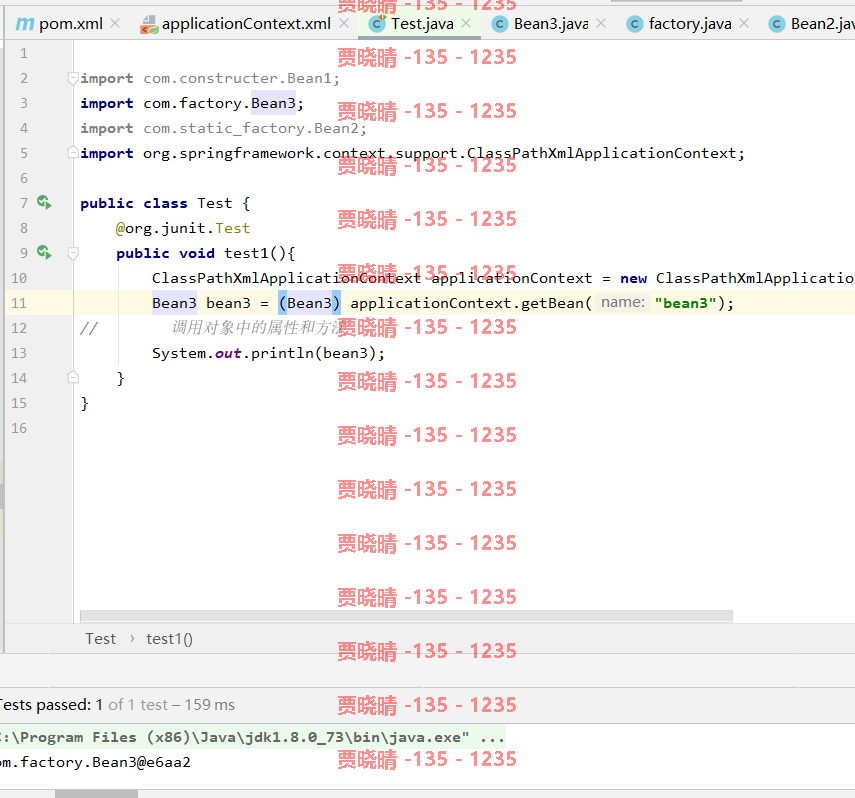This screenshot has width=855, height=798.
Task: Click the 'Tests passed: 1 of 1 test' status
Action: point(117,705)
